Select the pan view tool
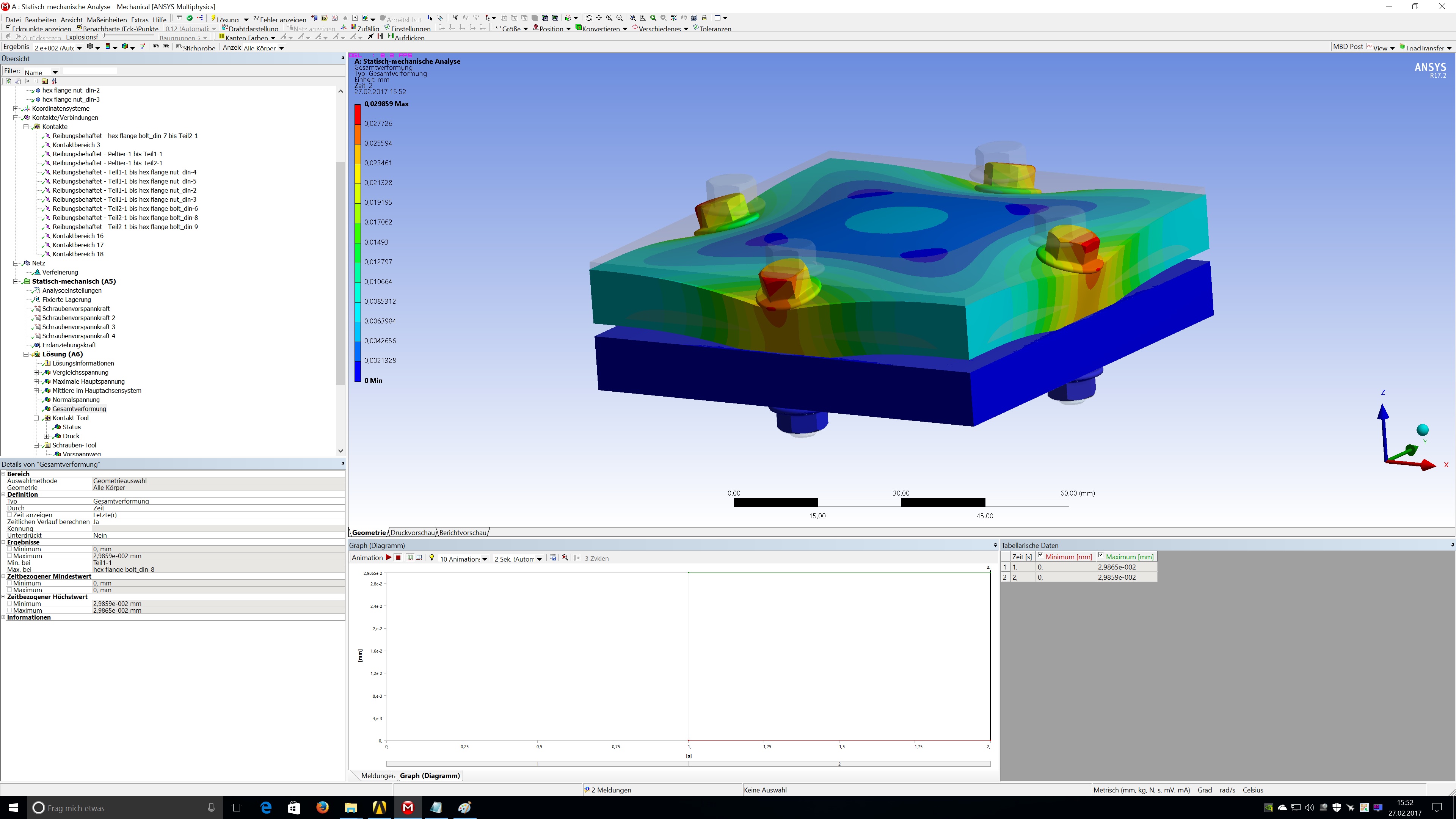 599,18
